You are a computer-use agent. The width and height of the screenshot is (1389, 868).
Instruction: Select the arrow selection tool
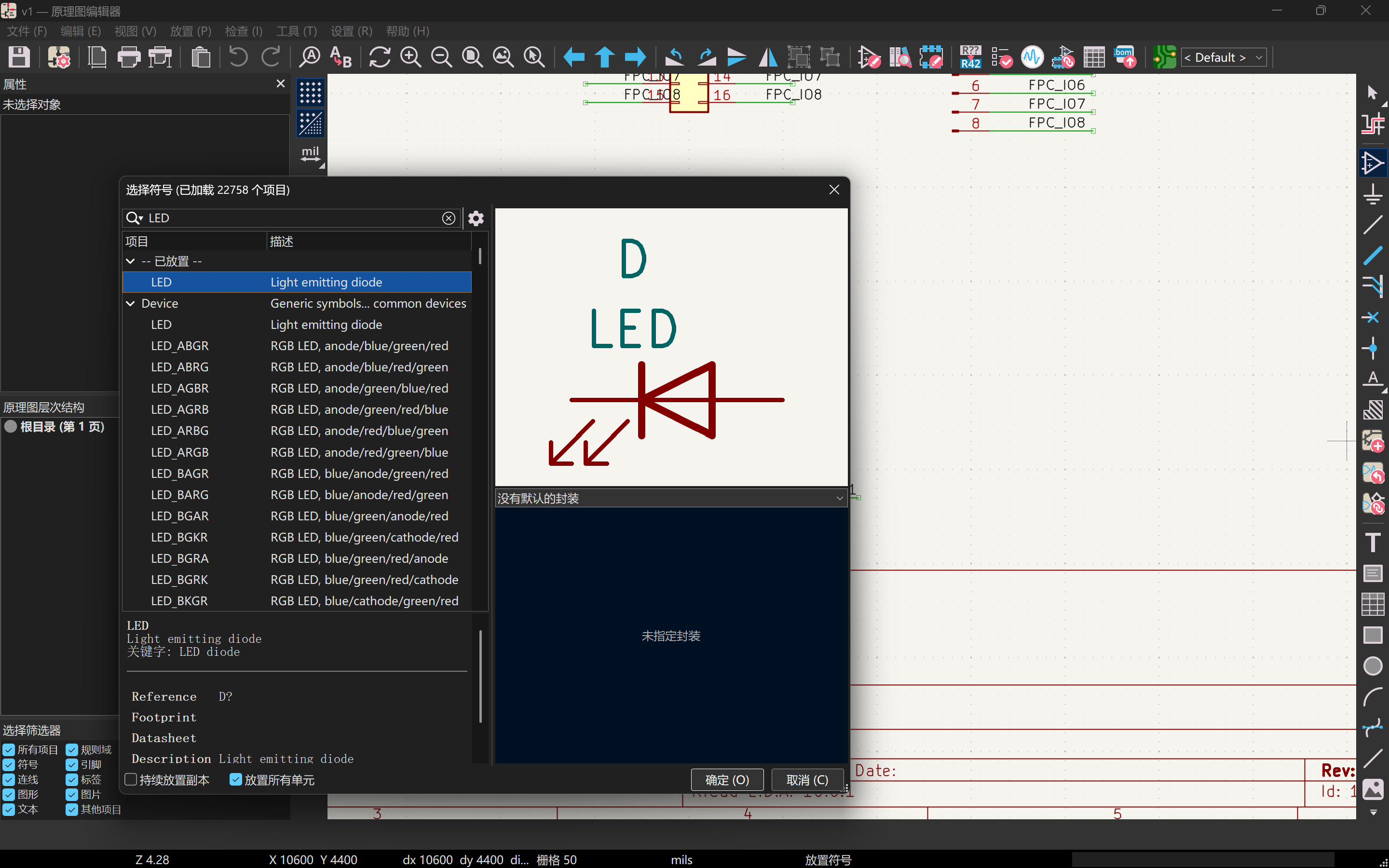point(1373,93)
